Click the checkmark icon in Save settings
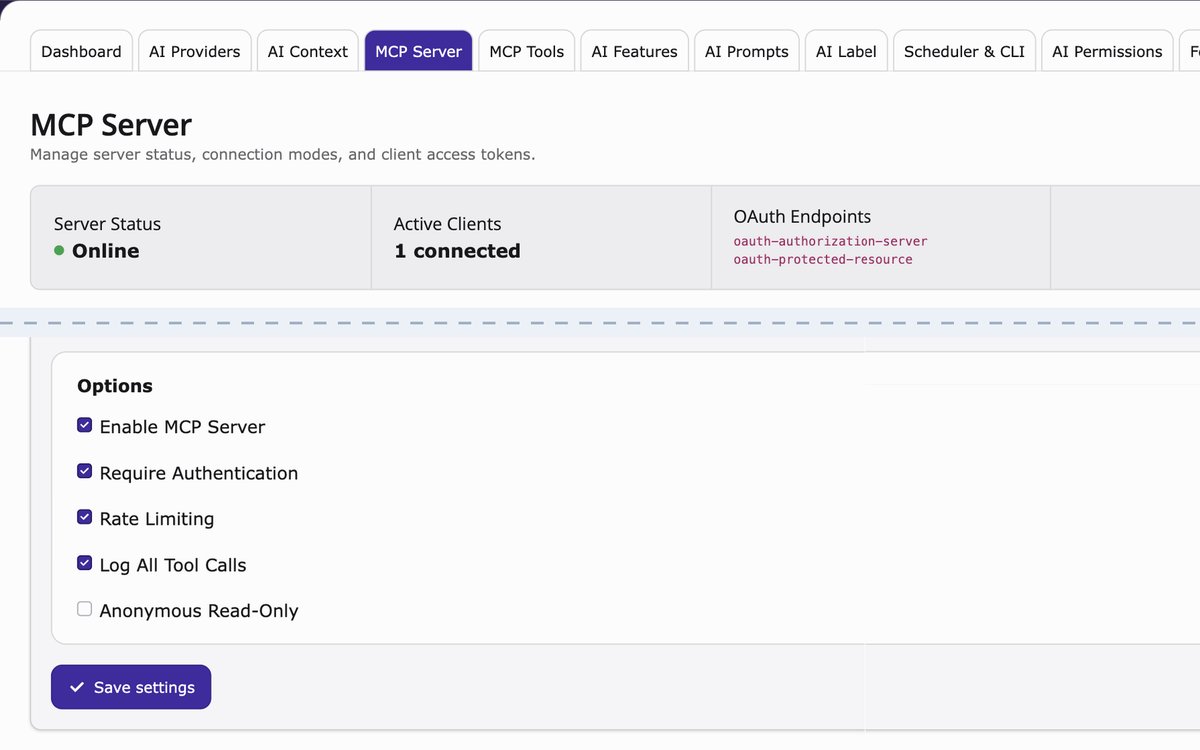Image resolution: width=1200 pixels, height=750 pixels. pyautogui.click(x=77, y=688)
